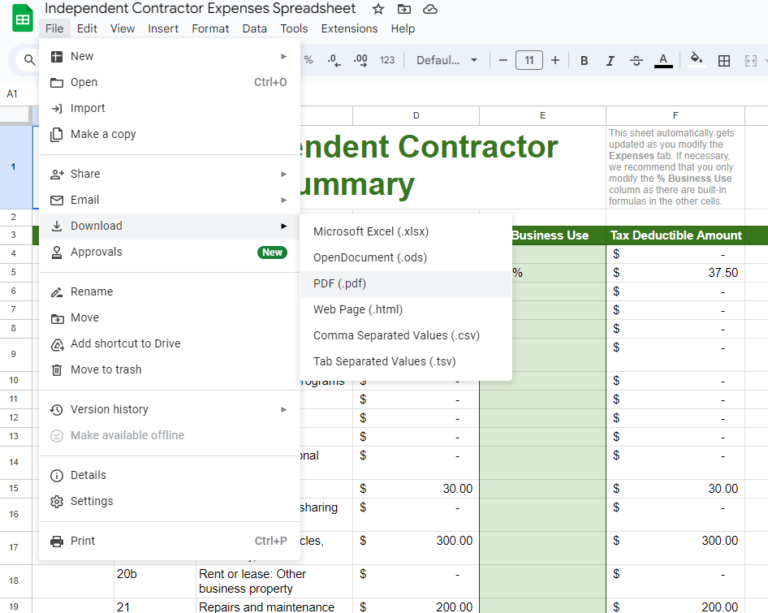Toggle bold formatting
The width and height of the screenshot is (768, 613).
point(584,60)
